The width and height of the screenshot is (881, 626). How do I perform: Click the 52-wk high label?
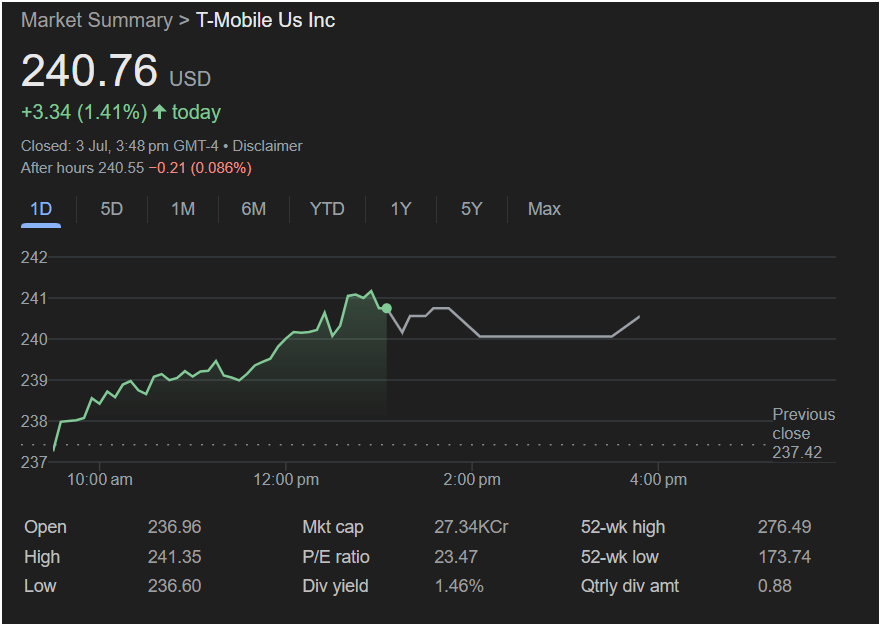pos(623,527)
